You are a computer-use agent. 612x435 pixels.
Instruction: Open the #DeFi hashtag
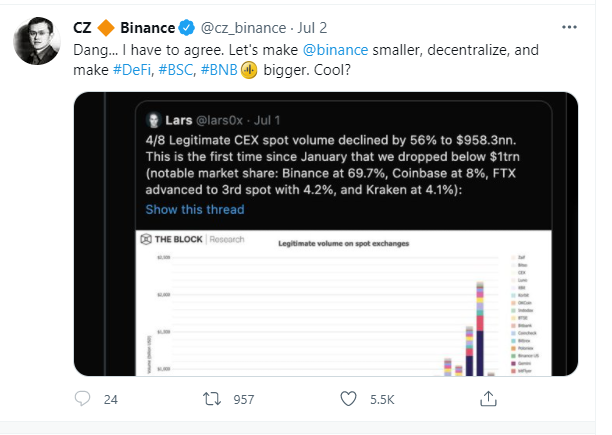coord(132,70)
